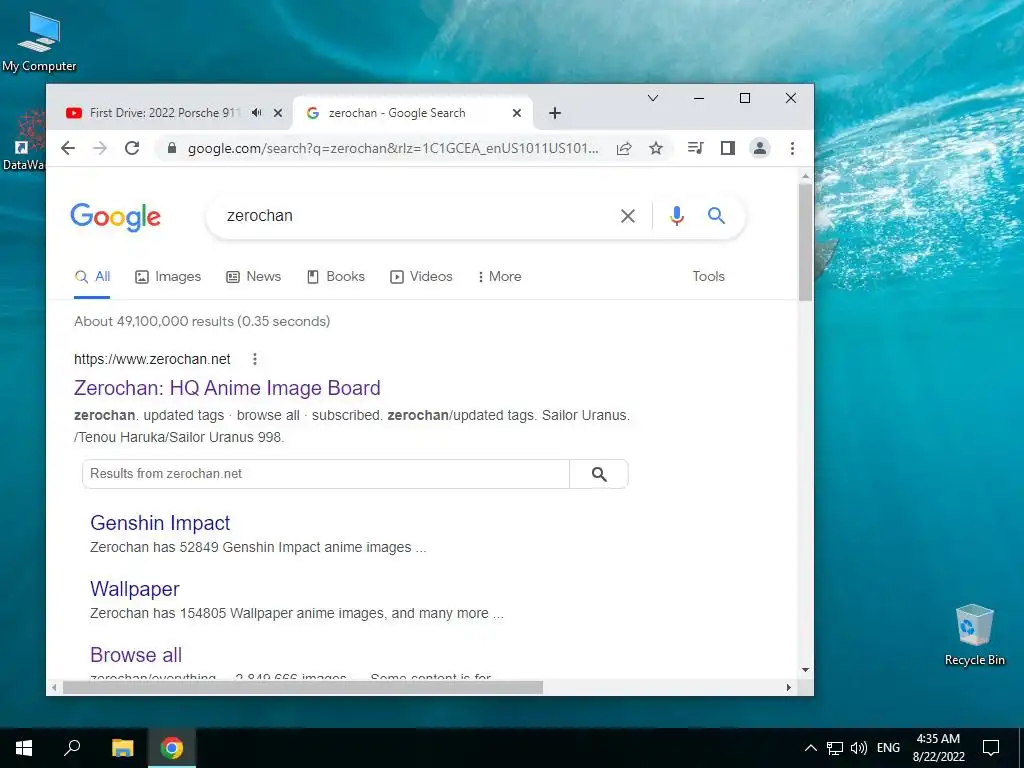Open volume control in system tray
This screenshot has width=1024, height=768.
pyautogui.click(x=859, y=748)
